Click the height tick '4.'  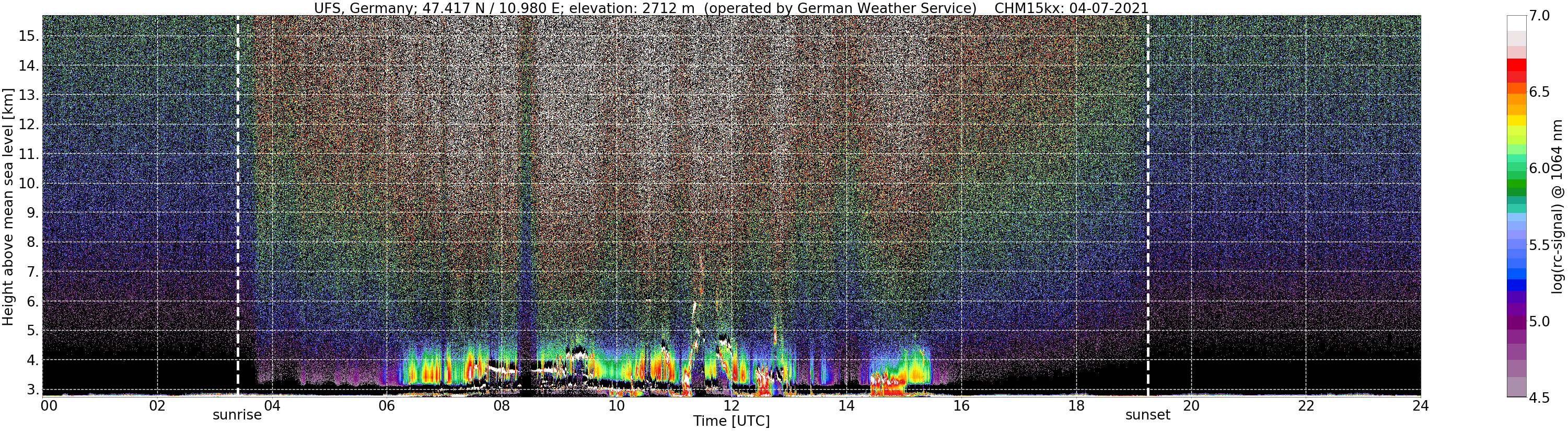click(x=32, y=360)
